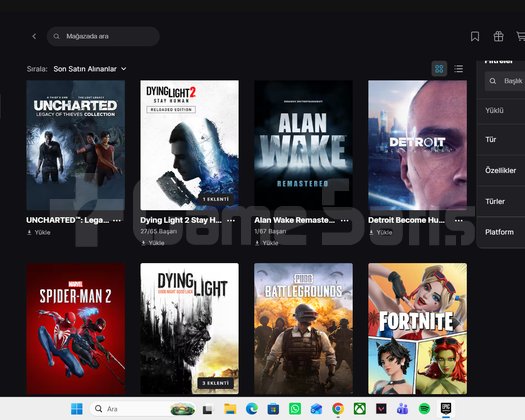The width and height of the screenshot is (525, 420).
Task: Launch Microsoft Edge from taskbar
Action: point(252,409)
